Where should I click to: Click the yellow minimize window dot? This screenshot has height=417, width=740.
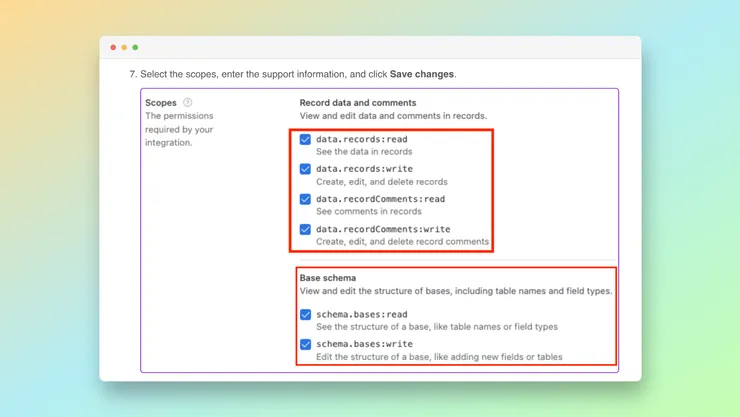coord(124,47)
